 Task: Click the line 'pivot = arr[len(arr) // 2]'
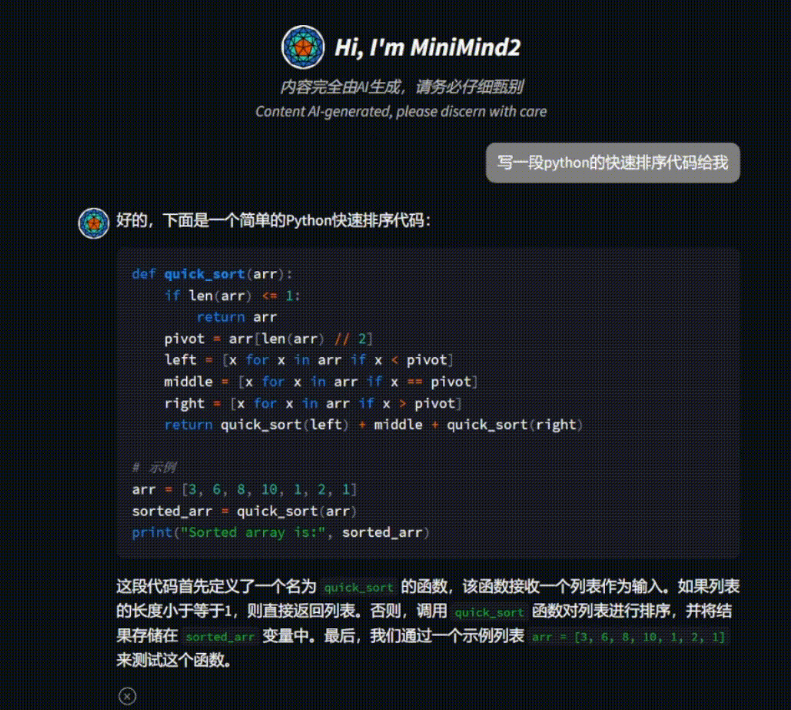(268, 339)
